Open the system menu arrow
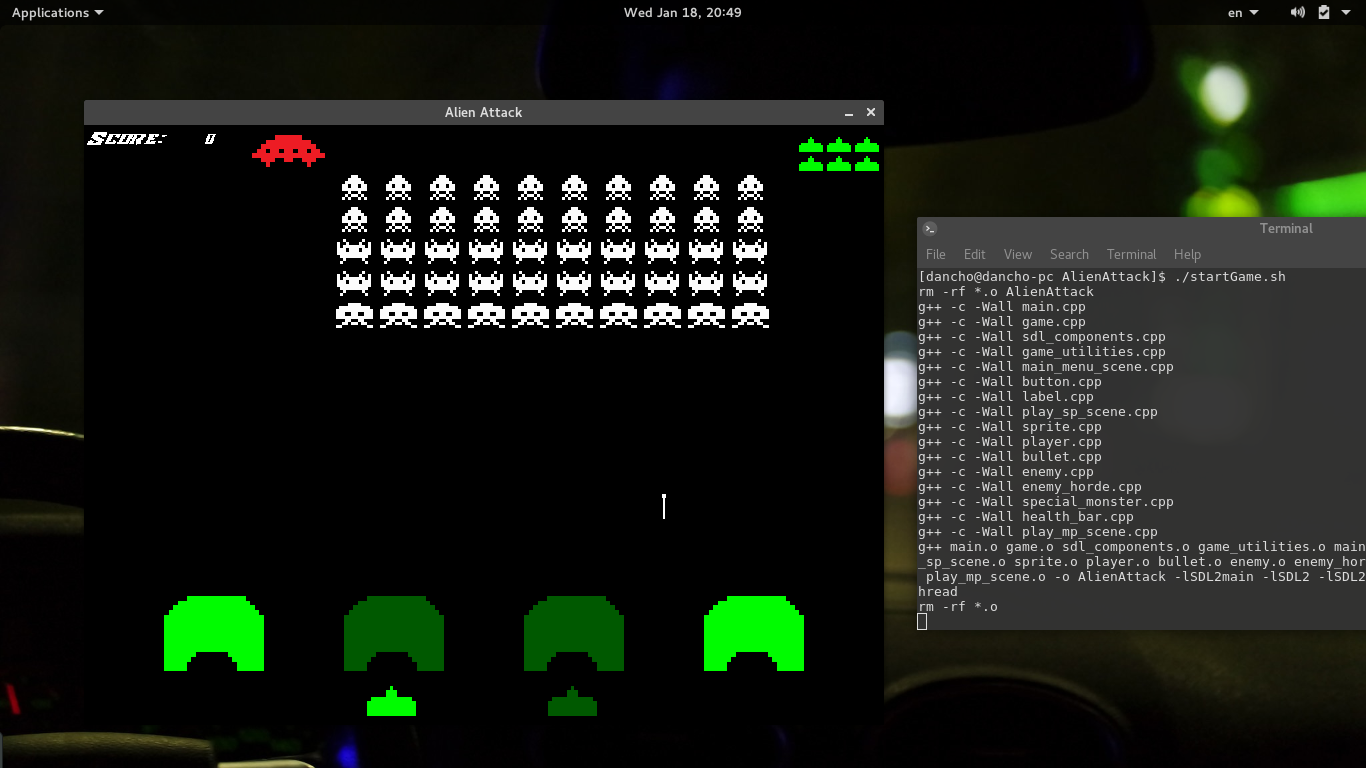 (x=1346, y=12)
